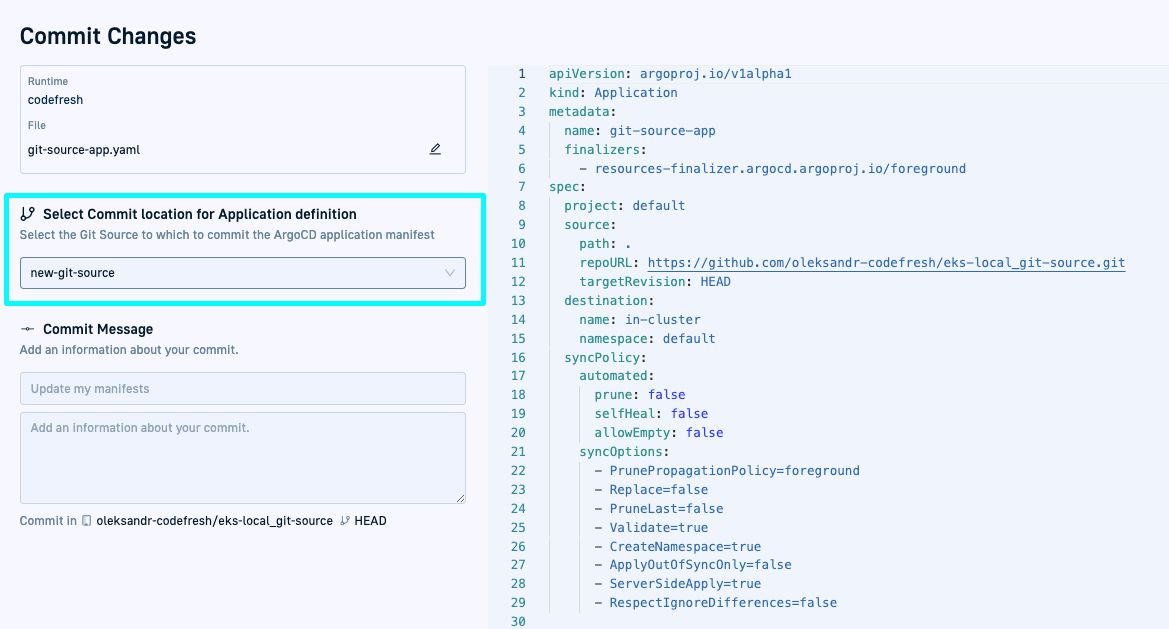The width and height of the screenshot is (1169, 629).
Task: Click into the commit description text area
Action: click(x=242, y=457)
